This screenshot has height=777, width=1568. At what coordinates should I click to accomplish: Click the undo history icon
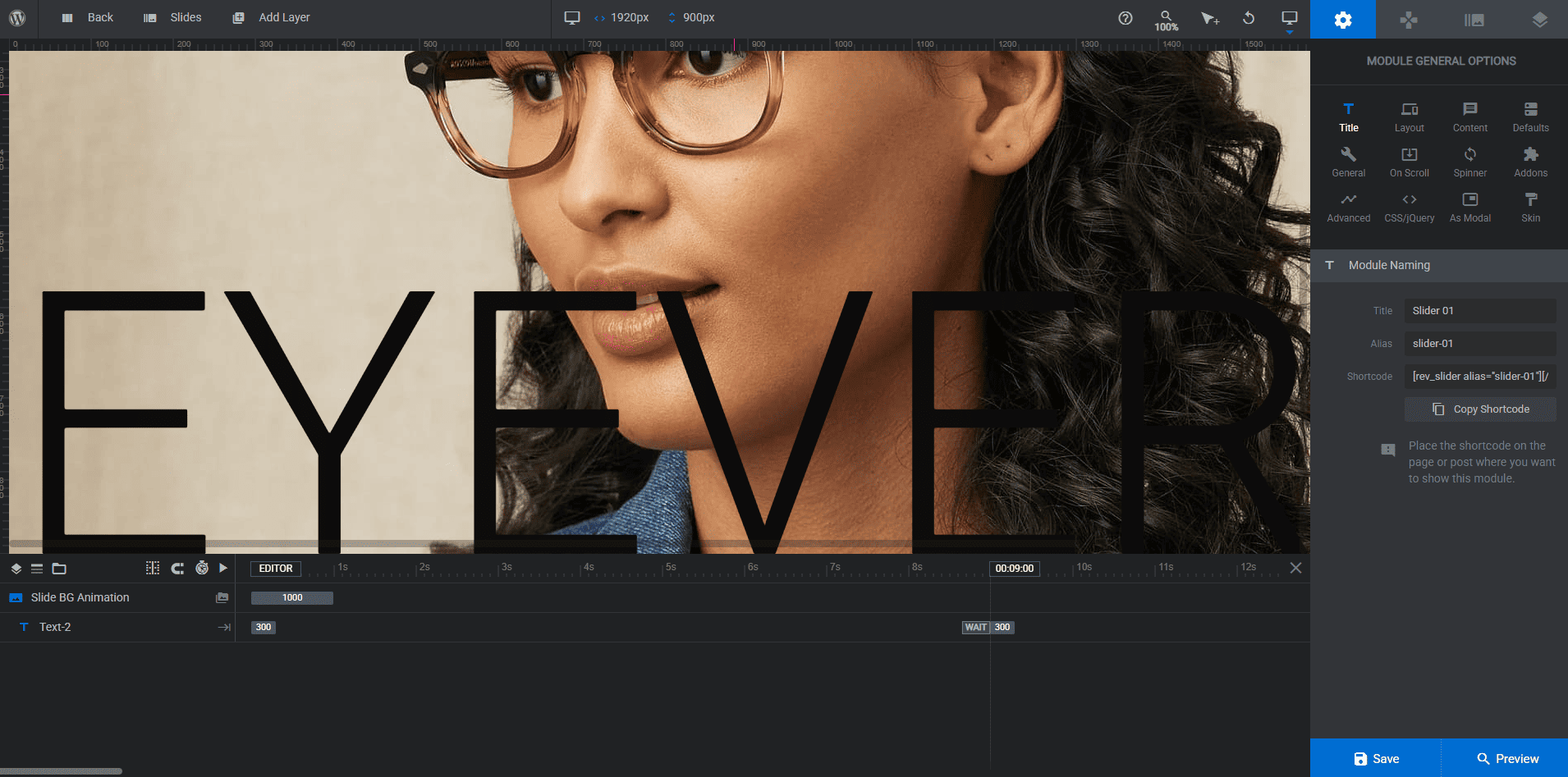[1249, 18]
